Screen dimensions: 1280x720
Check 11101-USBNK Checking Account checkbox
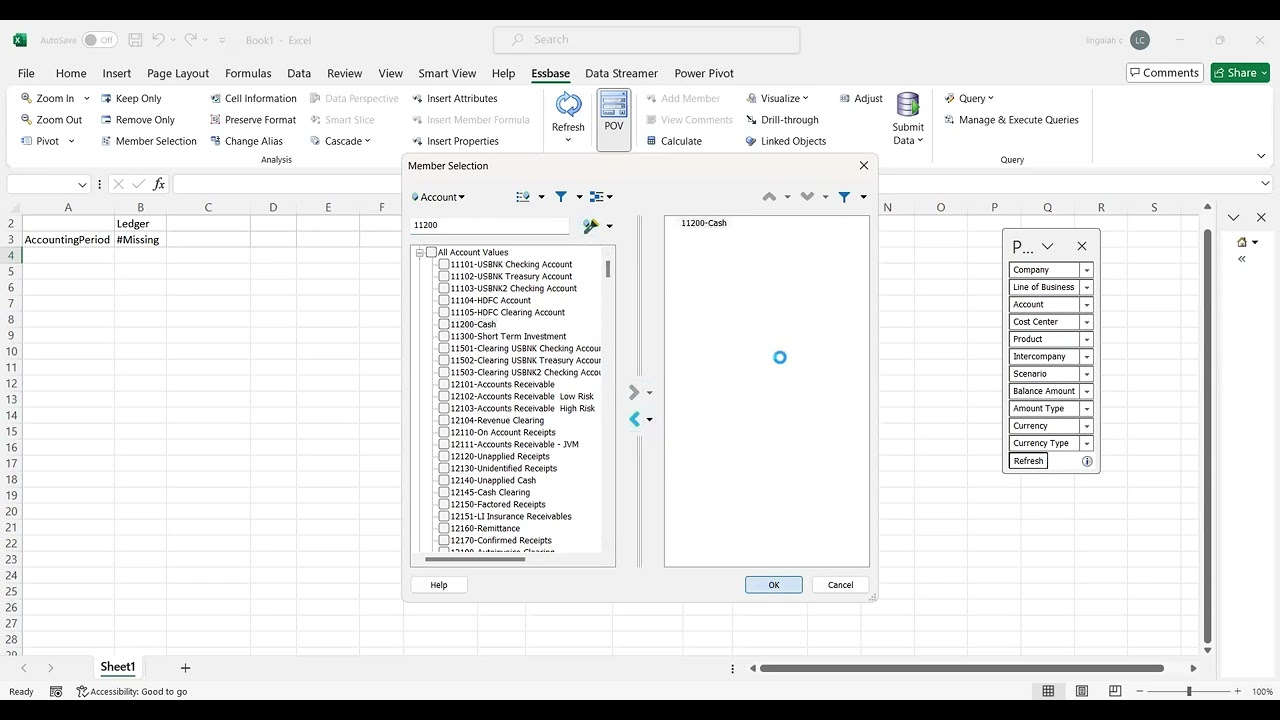tap(444, 264)
